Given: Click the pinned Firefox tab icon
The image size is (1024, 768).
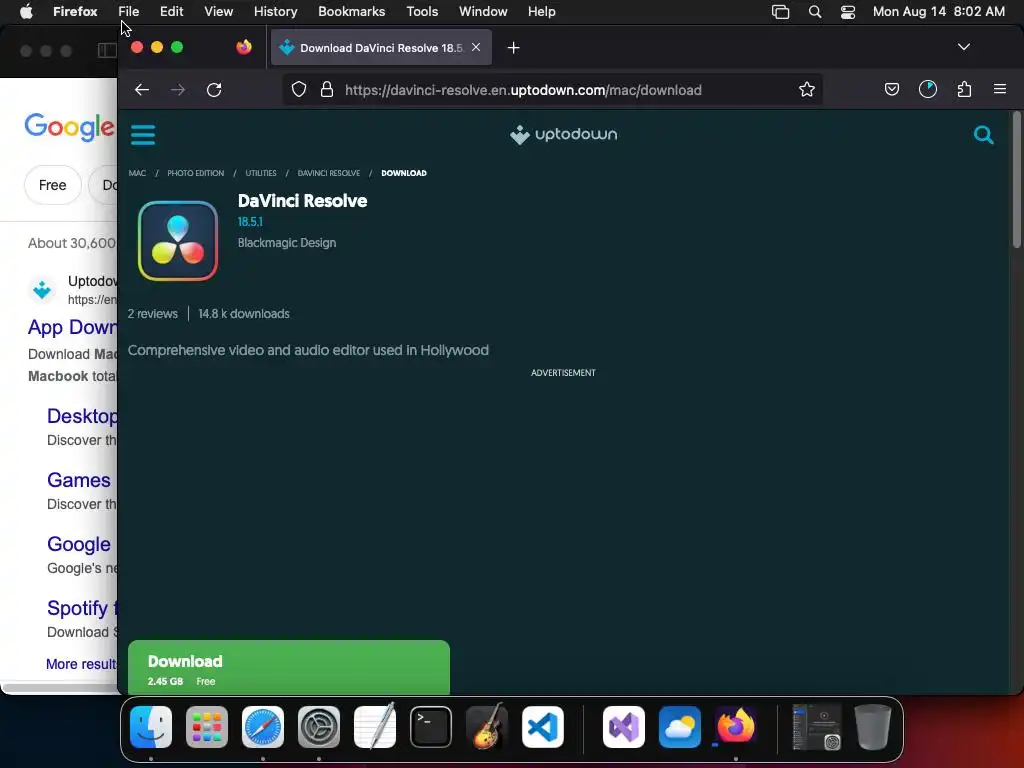Looking at the screenshot, I should coord(244,47).
